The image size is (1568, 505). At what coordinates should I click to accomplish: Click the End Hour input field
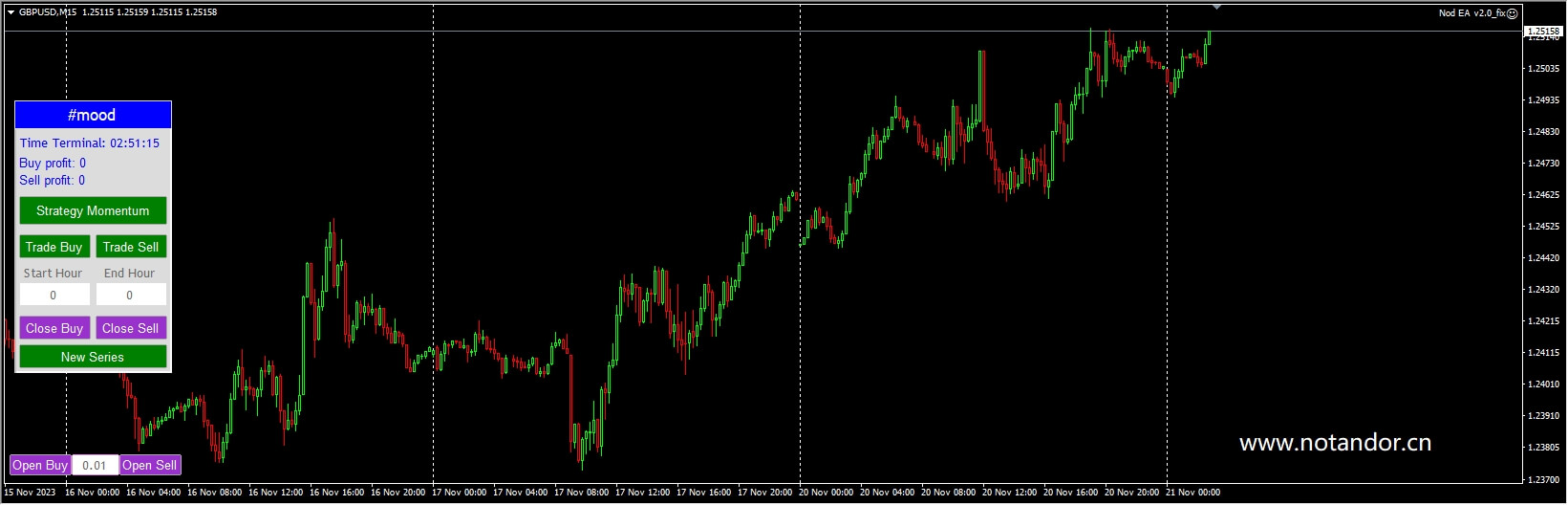click(x=131, y=296)
